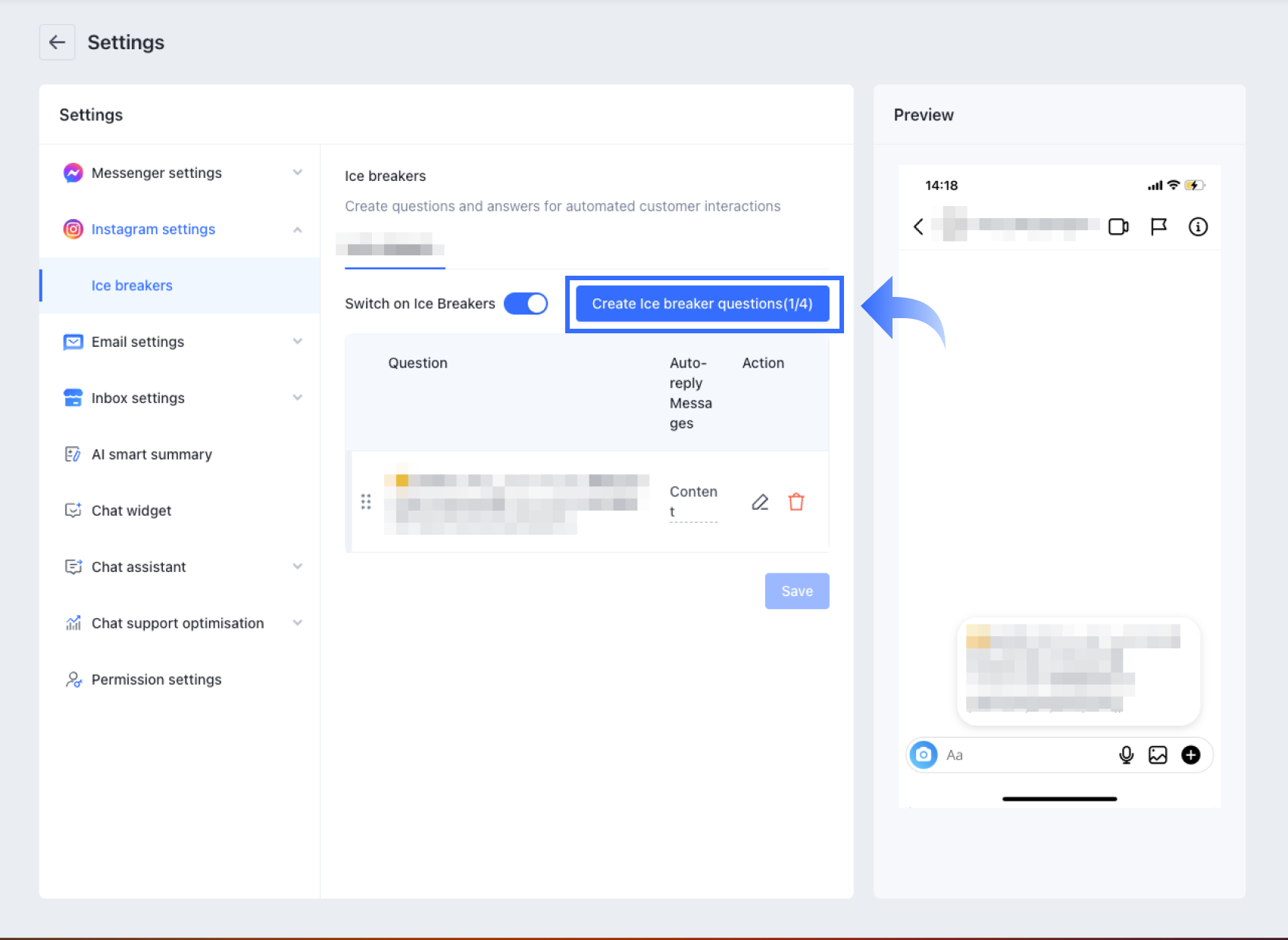Click the Save button

tap(797, 591)
